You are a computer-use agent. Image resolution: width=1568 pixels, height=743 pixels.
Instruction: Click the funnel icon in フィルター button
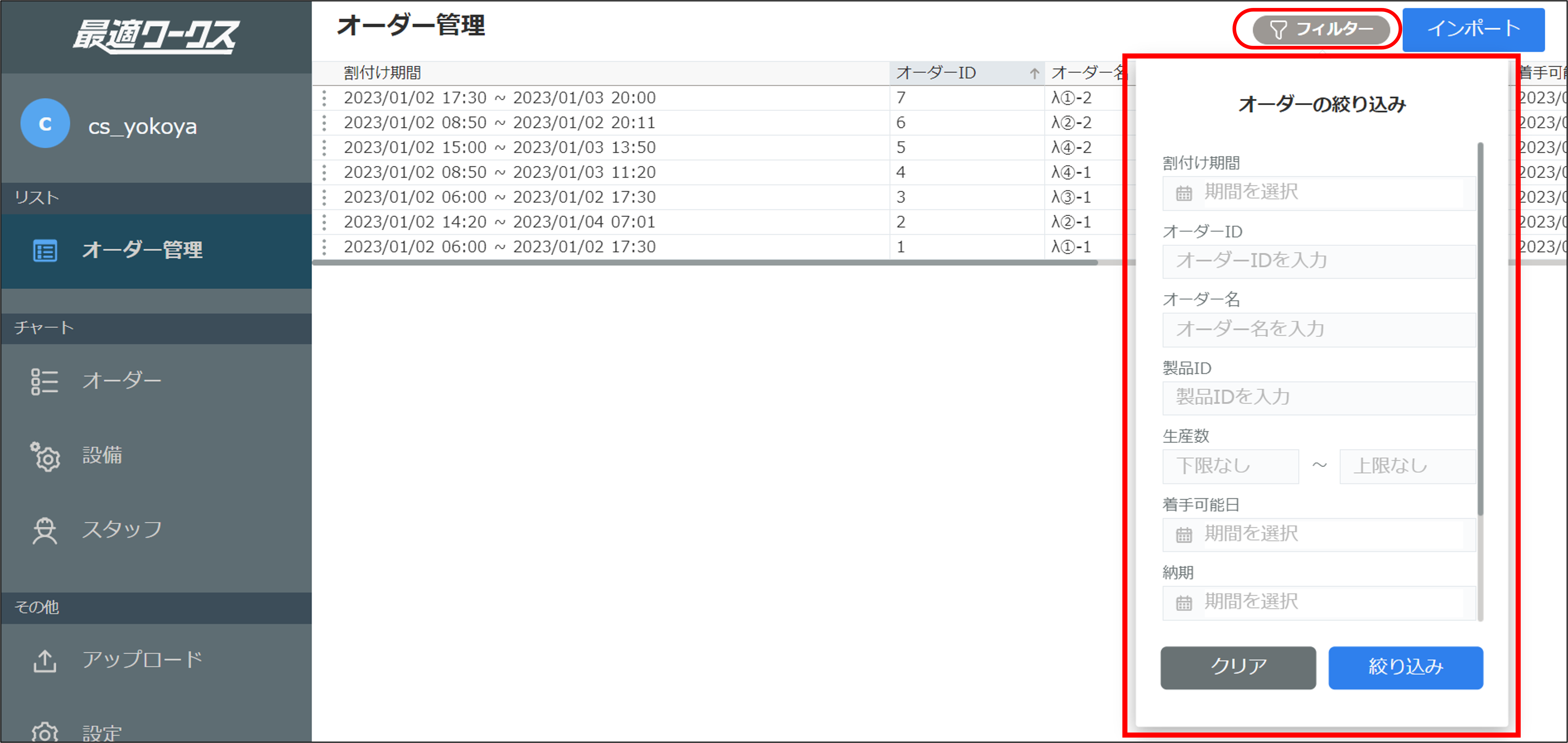tap(1278, 29)
